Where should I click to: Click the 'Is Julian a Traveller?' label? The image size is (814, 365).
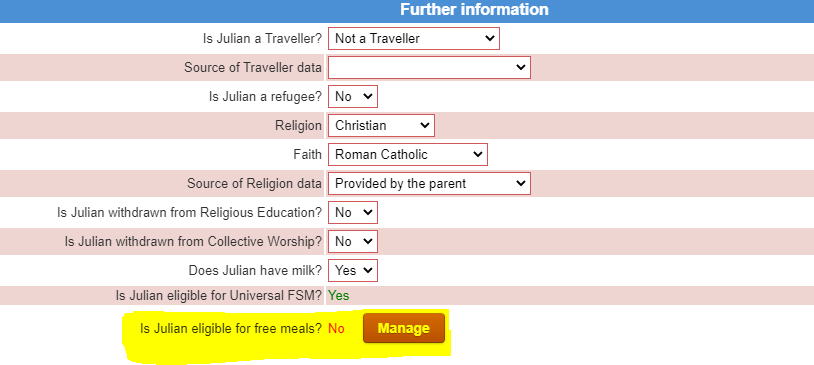tap(262, 39)
